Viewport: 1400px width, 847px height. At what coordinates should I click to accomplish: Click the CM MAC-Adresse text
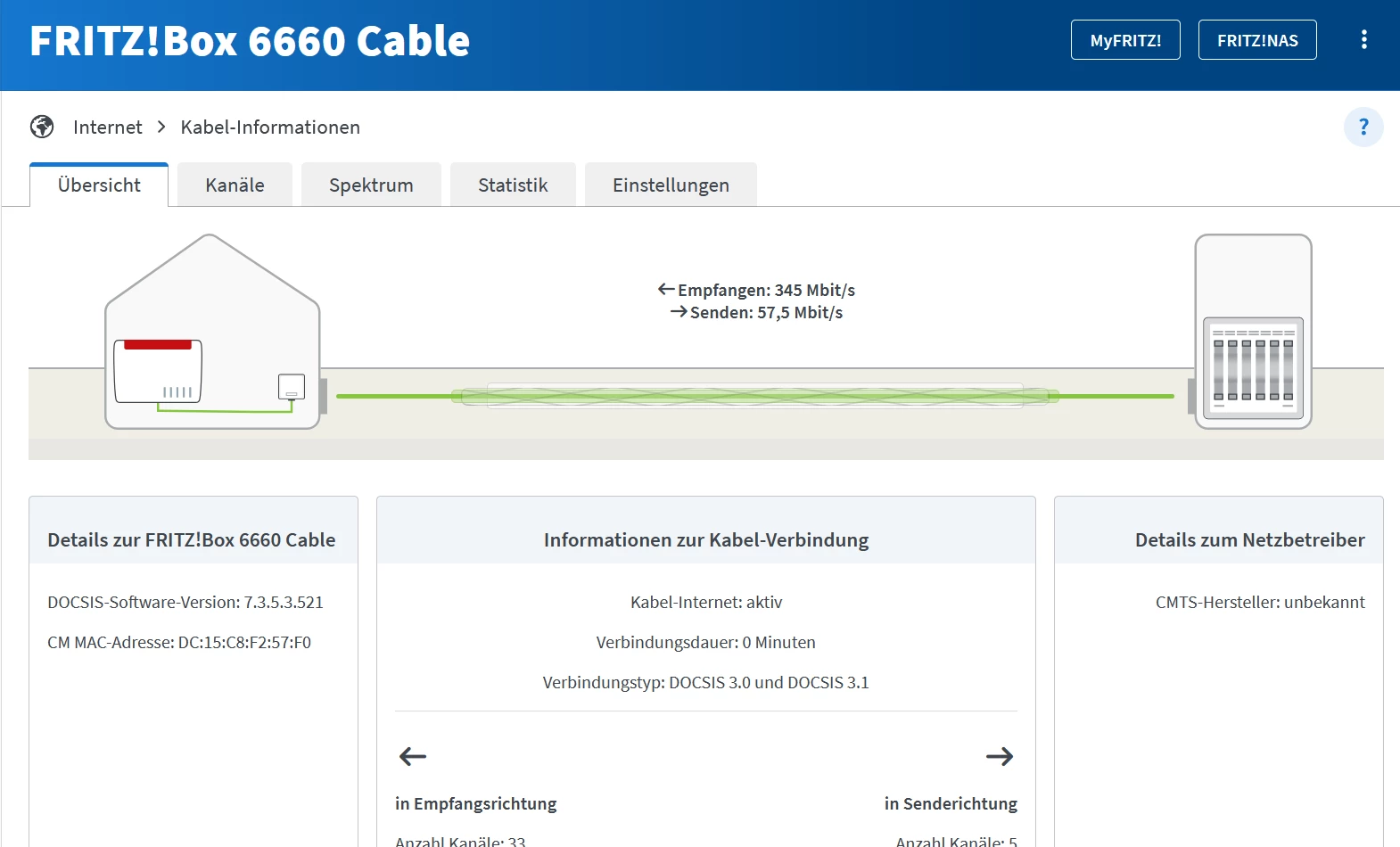[179, 643]
